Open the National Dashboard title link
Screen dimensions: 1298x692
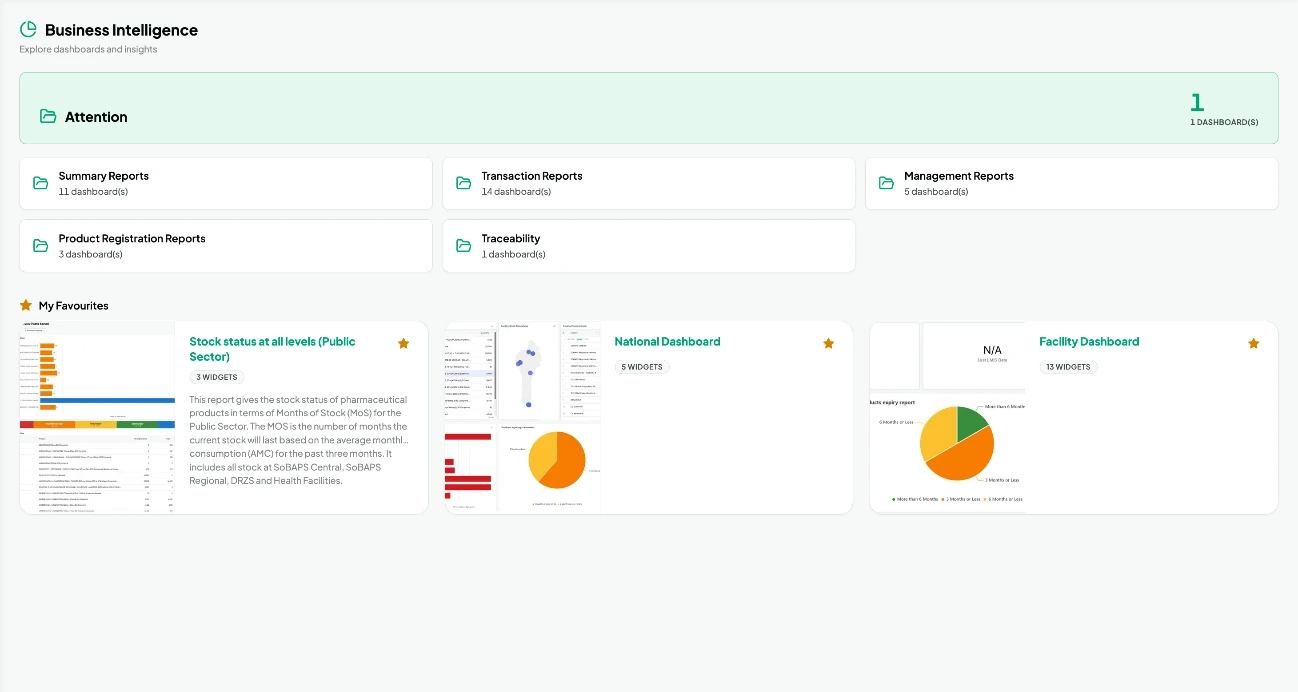click(667, 342)
